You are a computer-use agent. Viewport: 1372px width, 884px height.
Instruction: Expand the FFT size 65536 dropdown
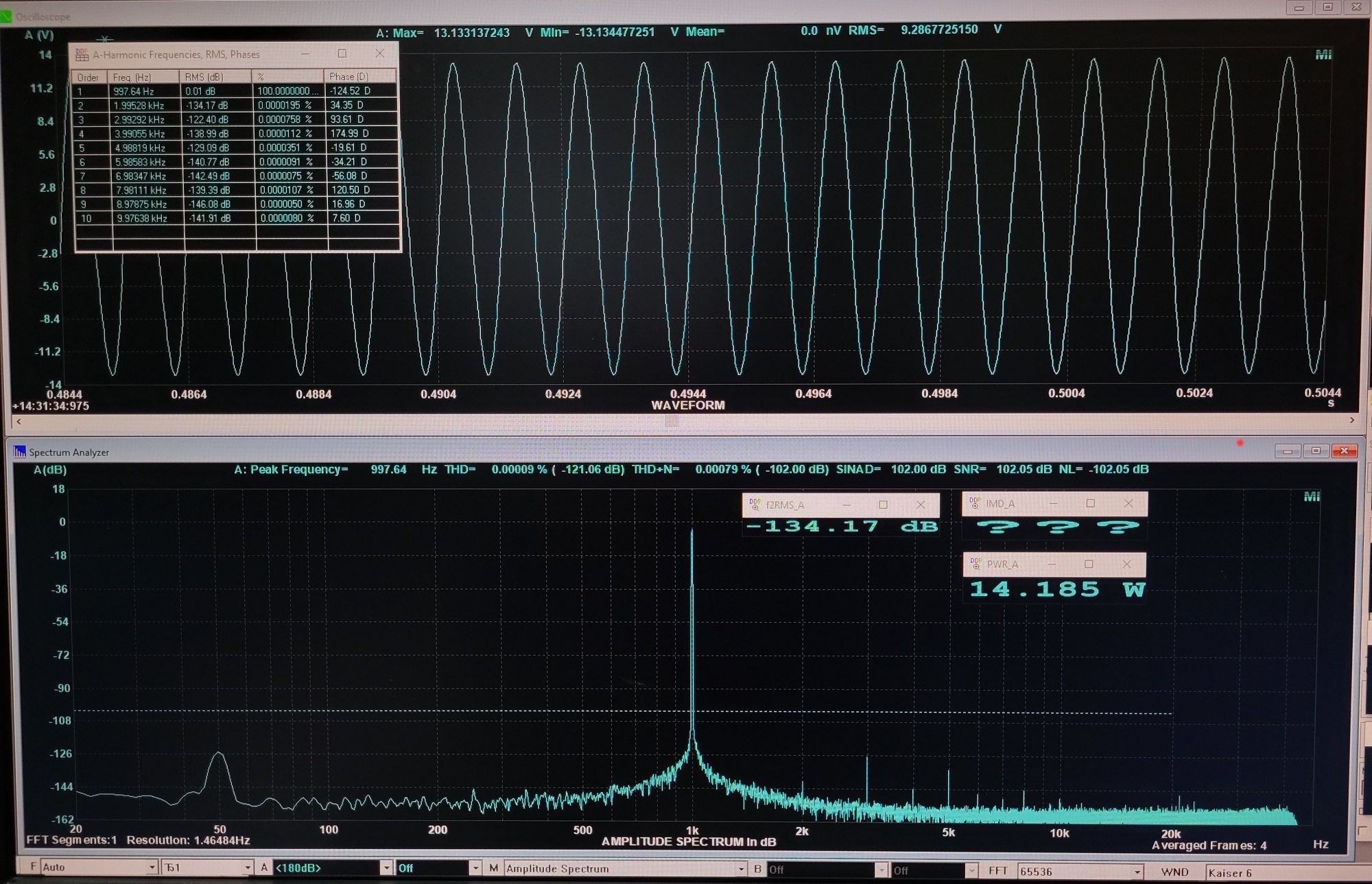coord(1137,872)
